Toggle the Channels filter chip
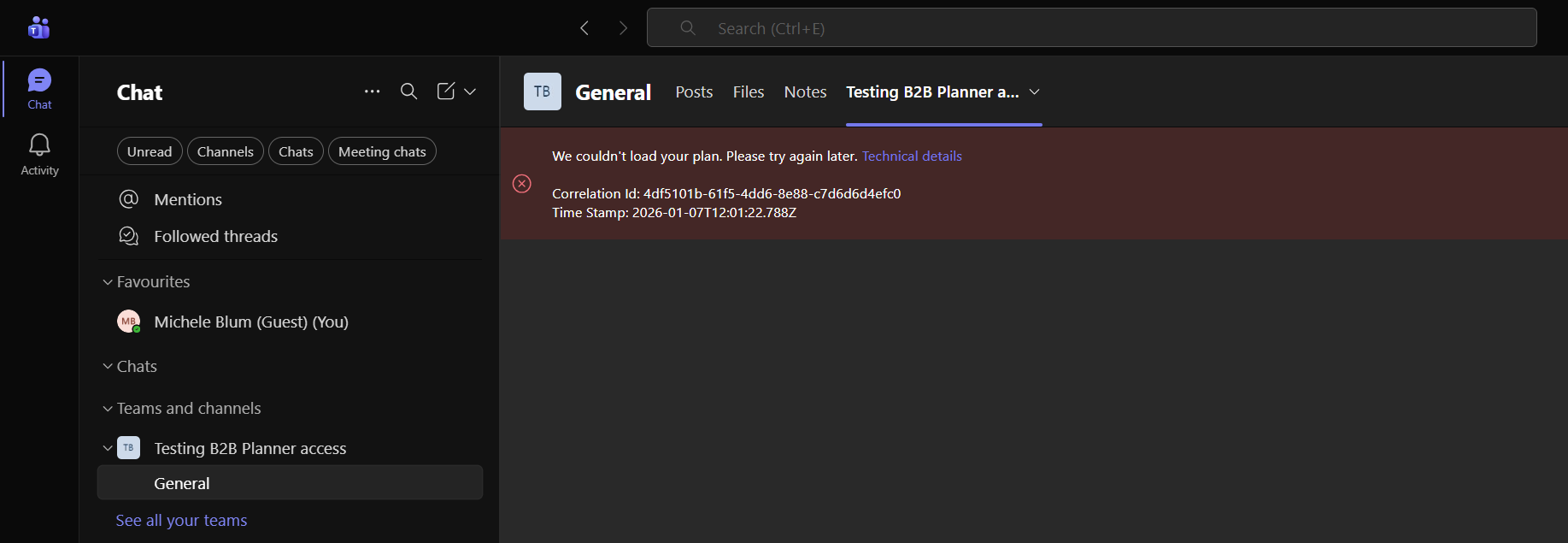The height and width of the screenshot is (543, 1568). [226, 151]
